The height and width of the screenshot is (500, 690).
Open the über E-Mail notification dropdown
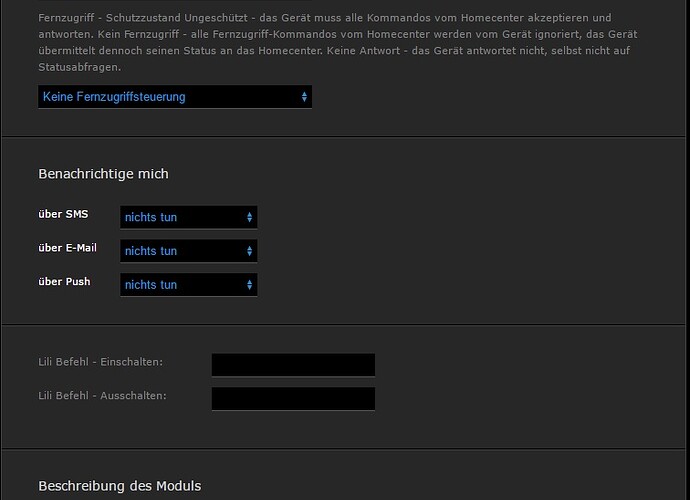coord(188,251)
